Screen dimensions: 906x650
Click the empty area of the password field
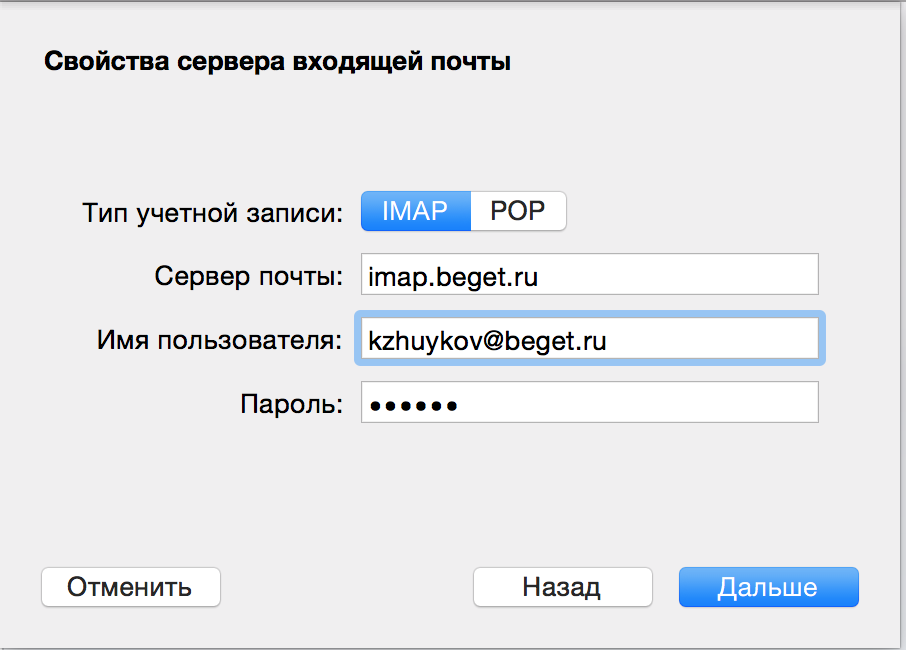tap(636, 402)
